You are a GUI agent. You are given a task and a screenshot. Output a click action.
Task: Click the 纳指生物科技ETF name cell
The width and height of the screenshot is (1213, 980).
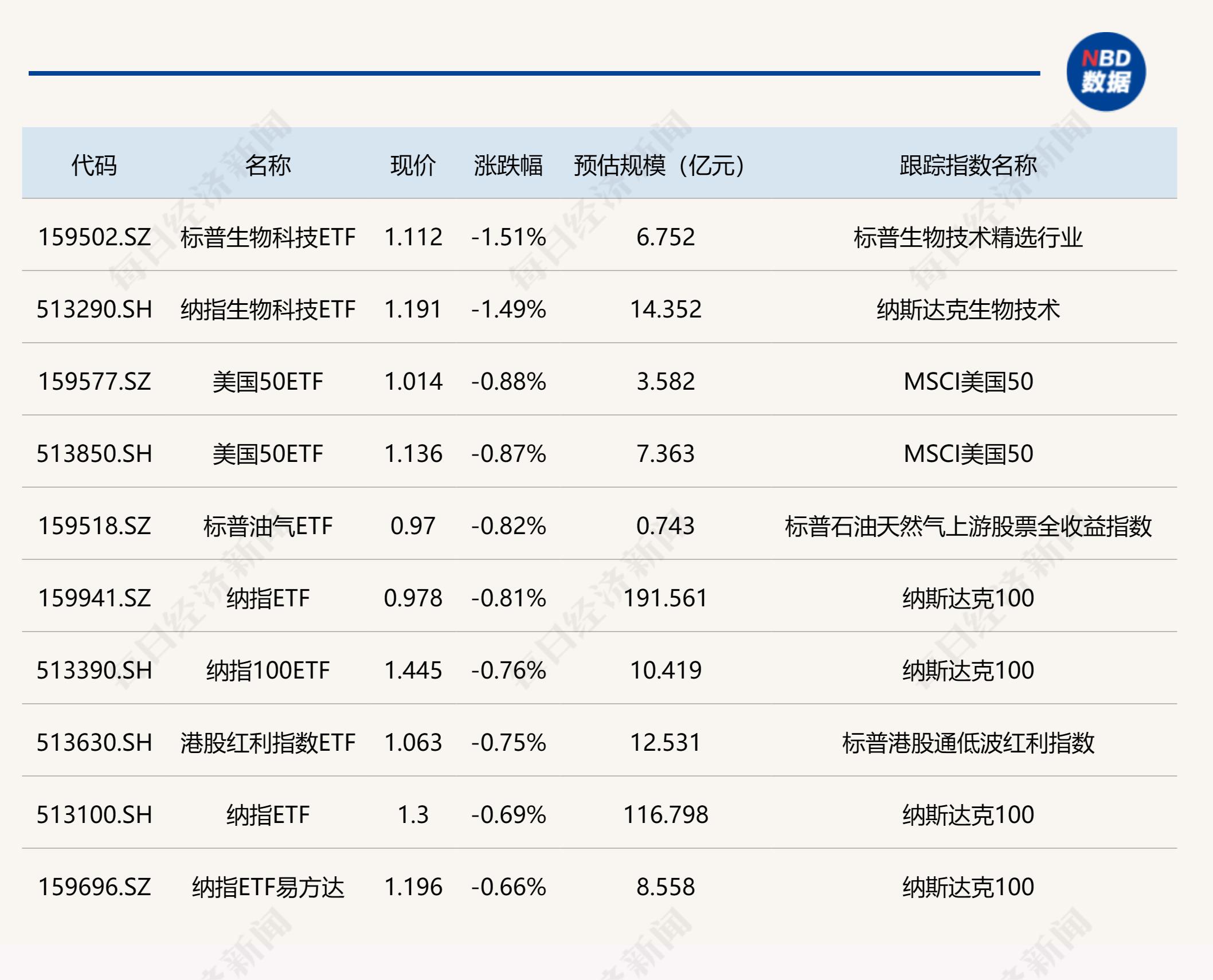click(x=268, y=309)
